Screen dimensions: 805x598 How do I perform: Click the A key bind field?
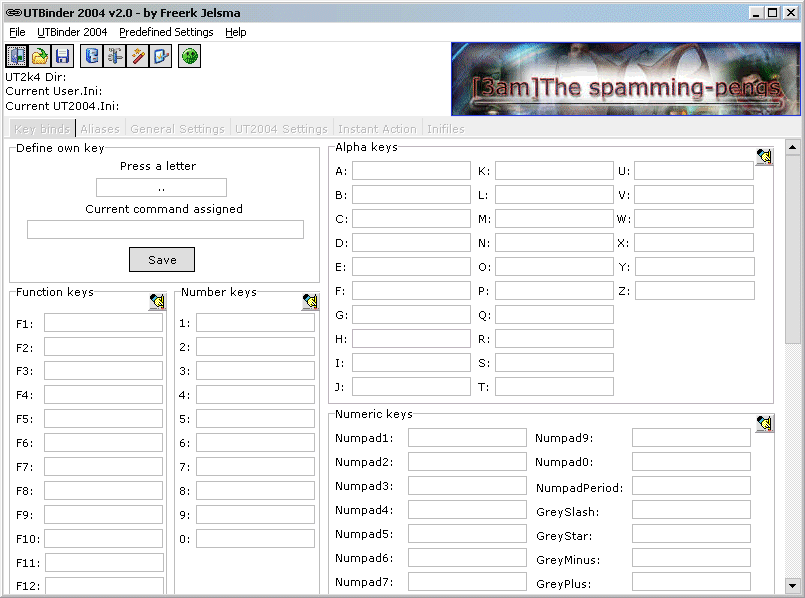click(x=411, y=171)
